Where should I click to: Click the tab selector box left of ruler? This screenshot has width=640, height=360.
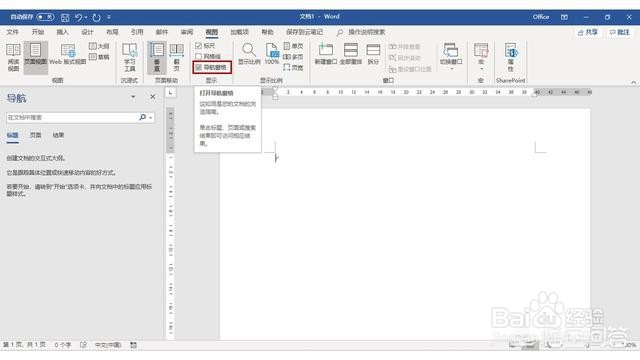click(x=170, y=93)
